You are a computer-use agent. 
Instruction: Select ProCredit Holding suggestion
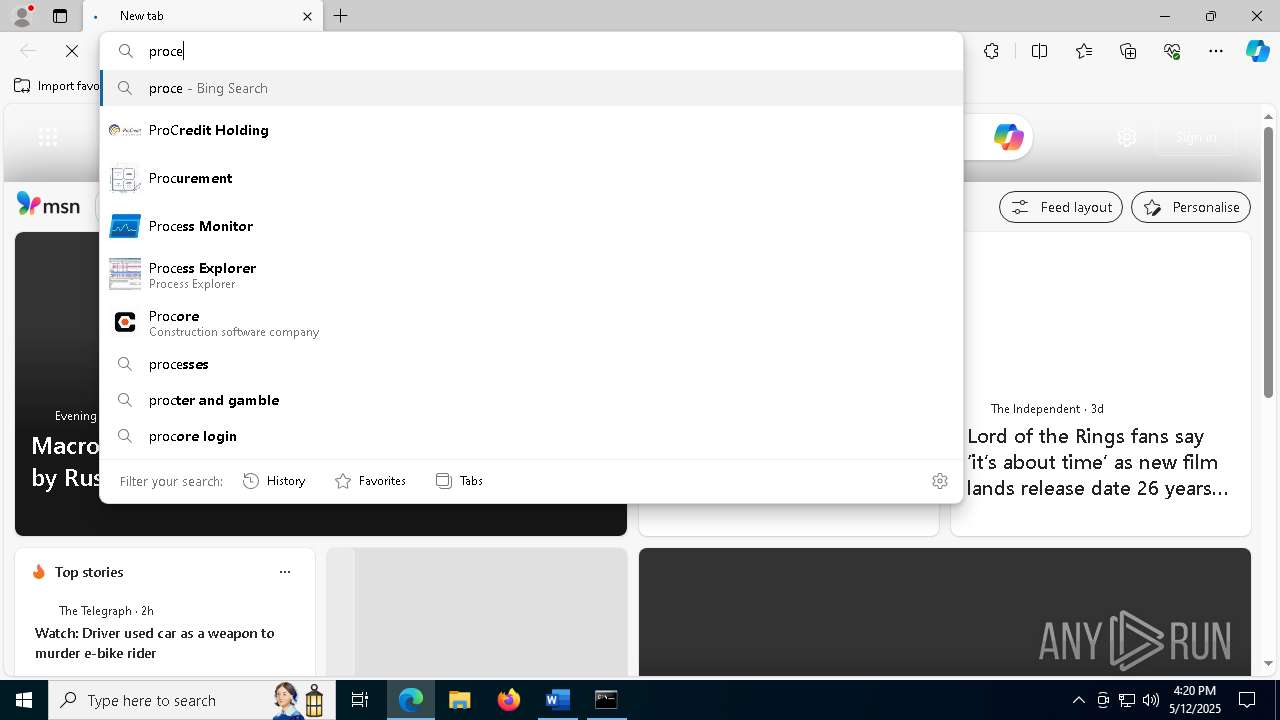coord(531,130)
